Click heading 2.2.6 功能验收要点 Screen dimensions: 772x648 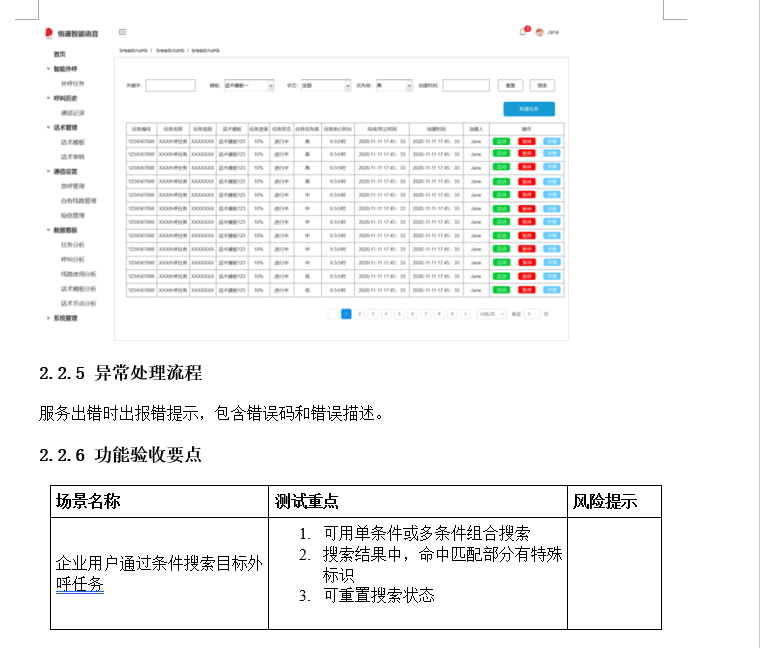pos(121,454)
